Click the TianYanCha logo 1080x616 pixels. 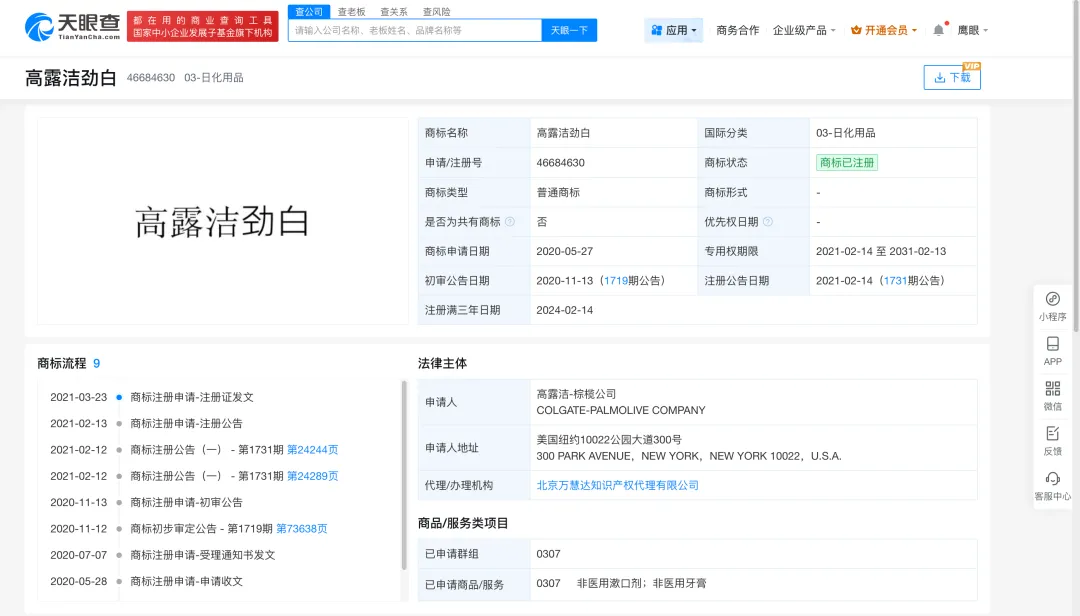click(73, 26)
